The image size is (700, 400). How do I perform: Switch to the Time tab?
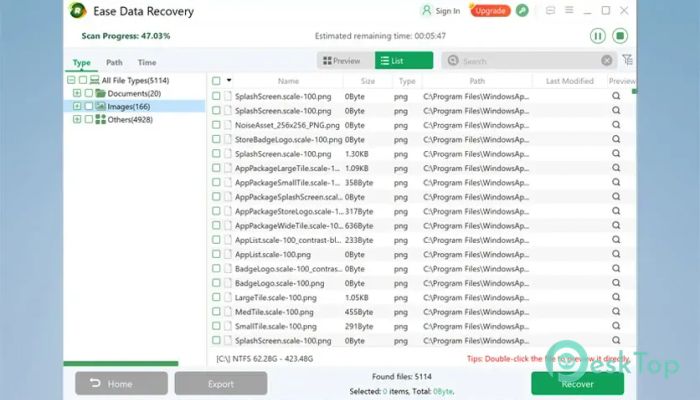(x=147, y=62)
